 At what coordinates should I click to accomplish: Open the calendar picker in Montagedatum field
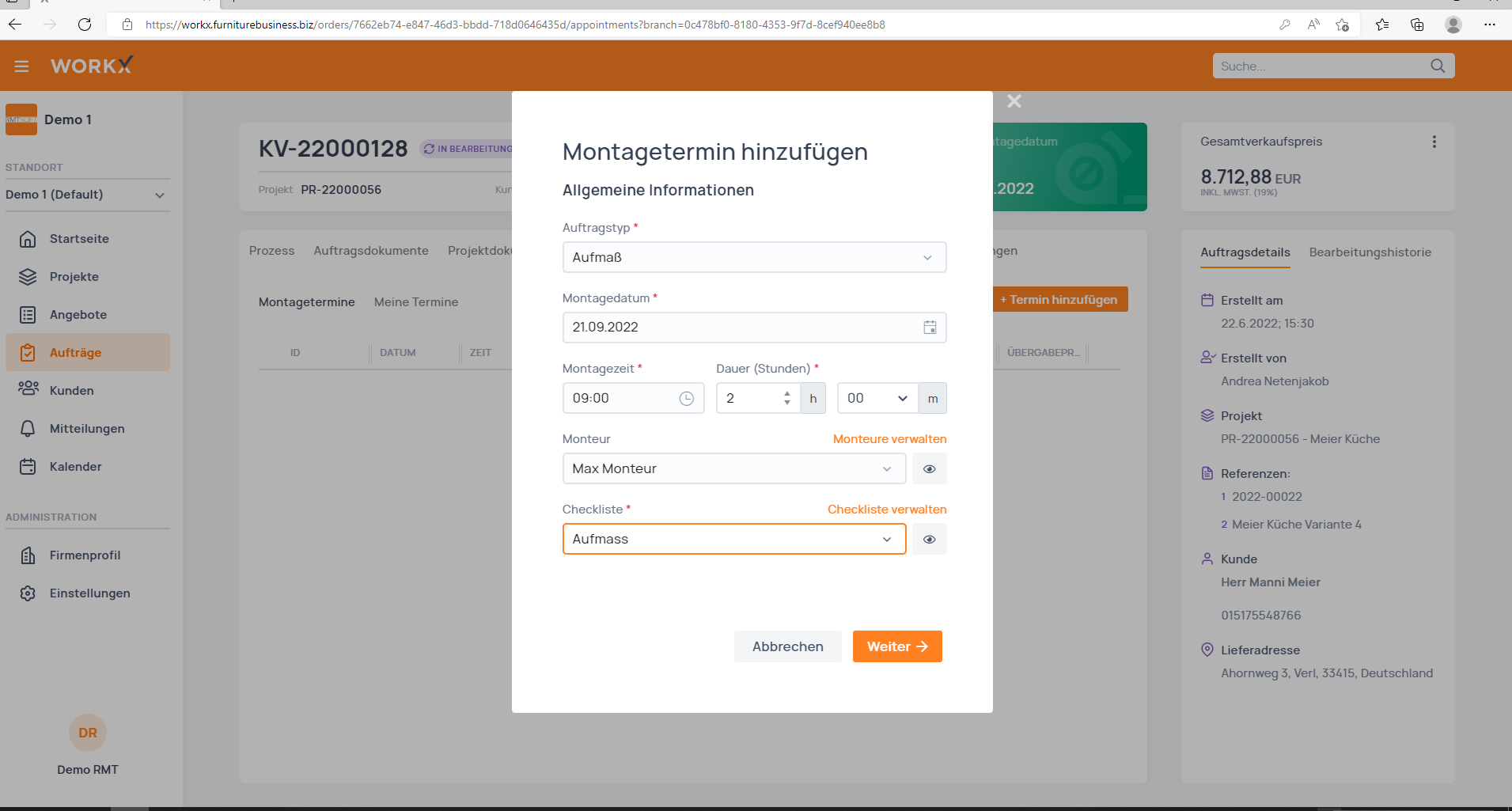click(930, 328)
